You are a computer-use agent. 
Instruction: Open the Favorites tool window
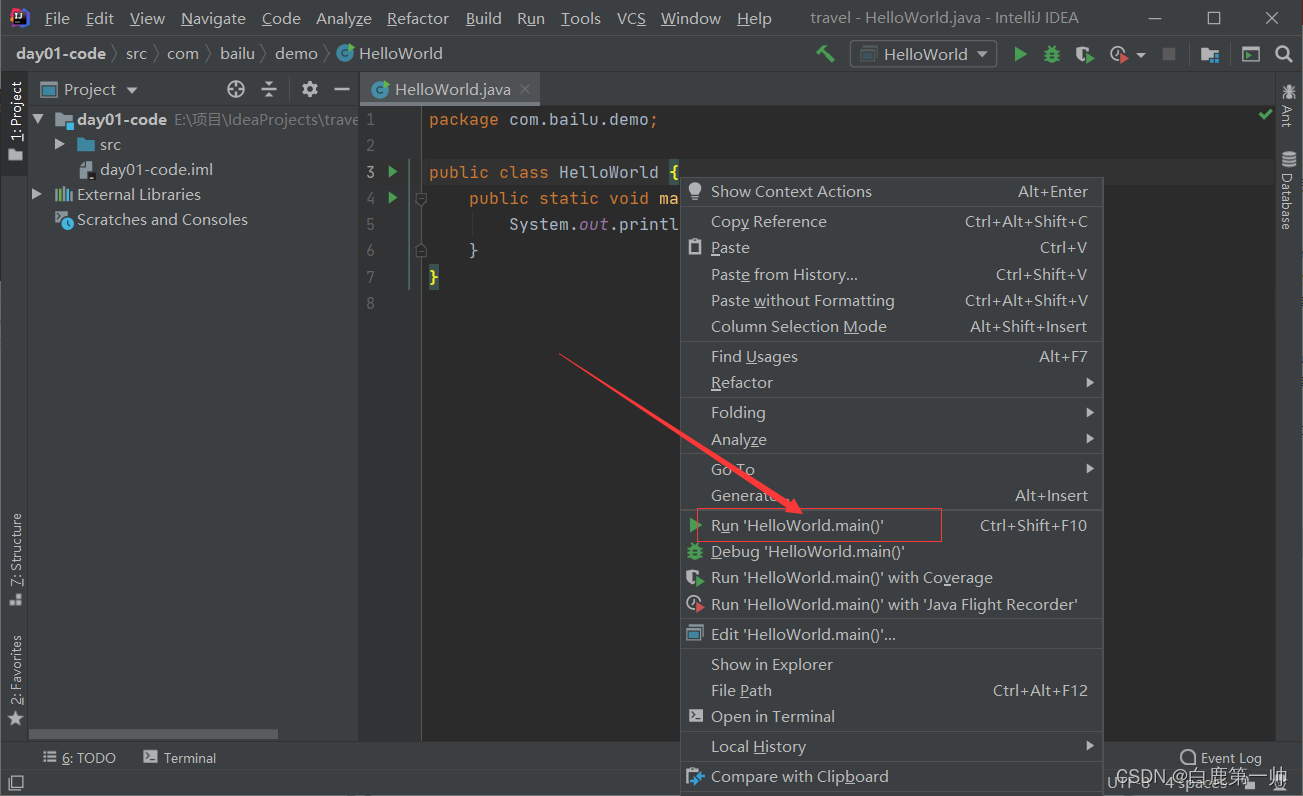15,681
